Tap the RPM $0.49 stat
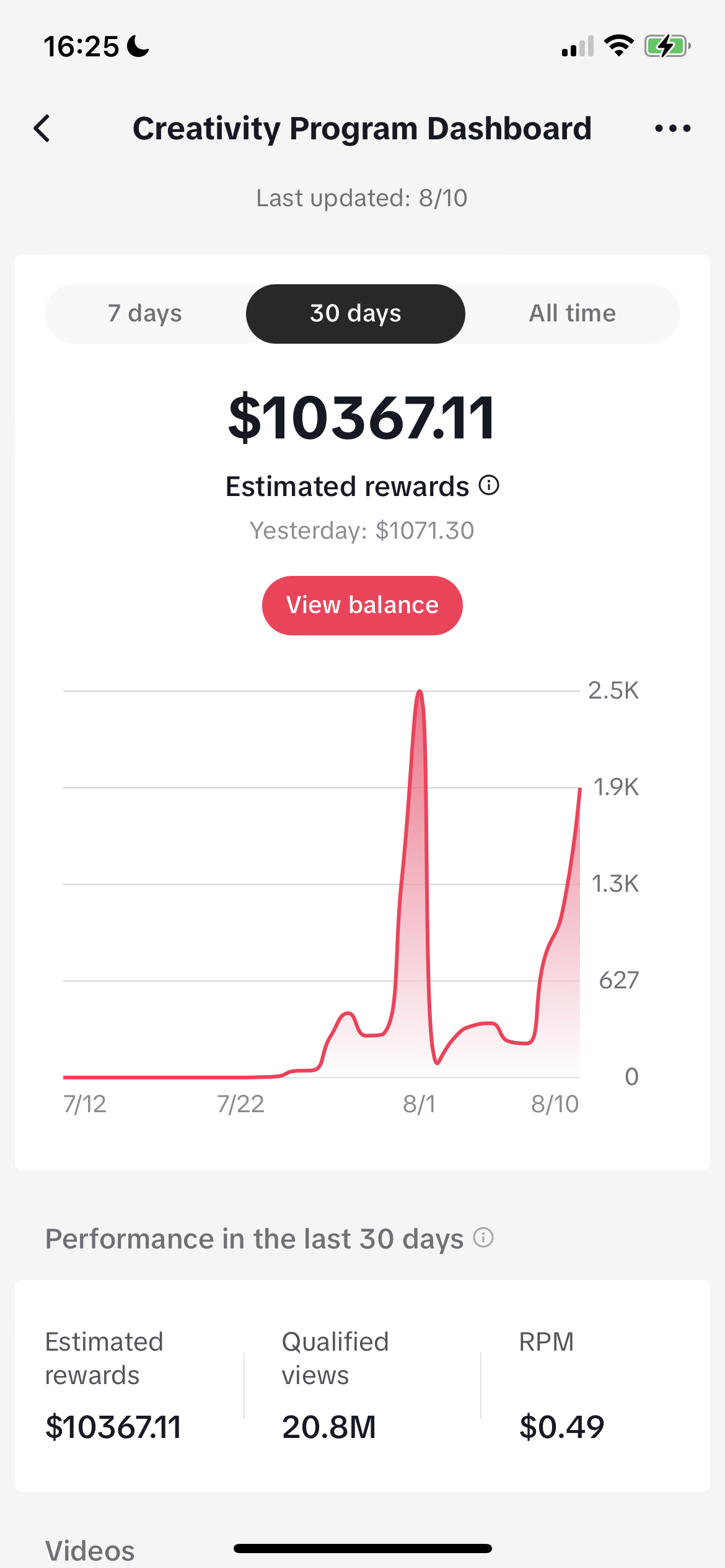The image size is (725, 1568). click(x=561, y=1427)
